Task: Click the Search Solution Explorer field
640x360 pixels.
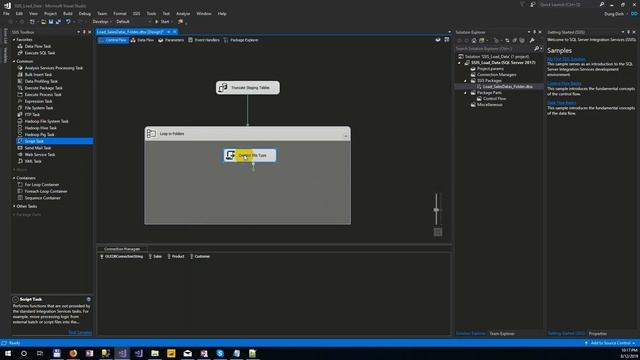Action: click(495, 49)
